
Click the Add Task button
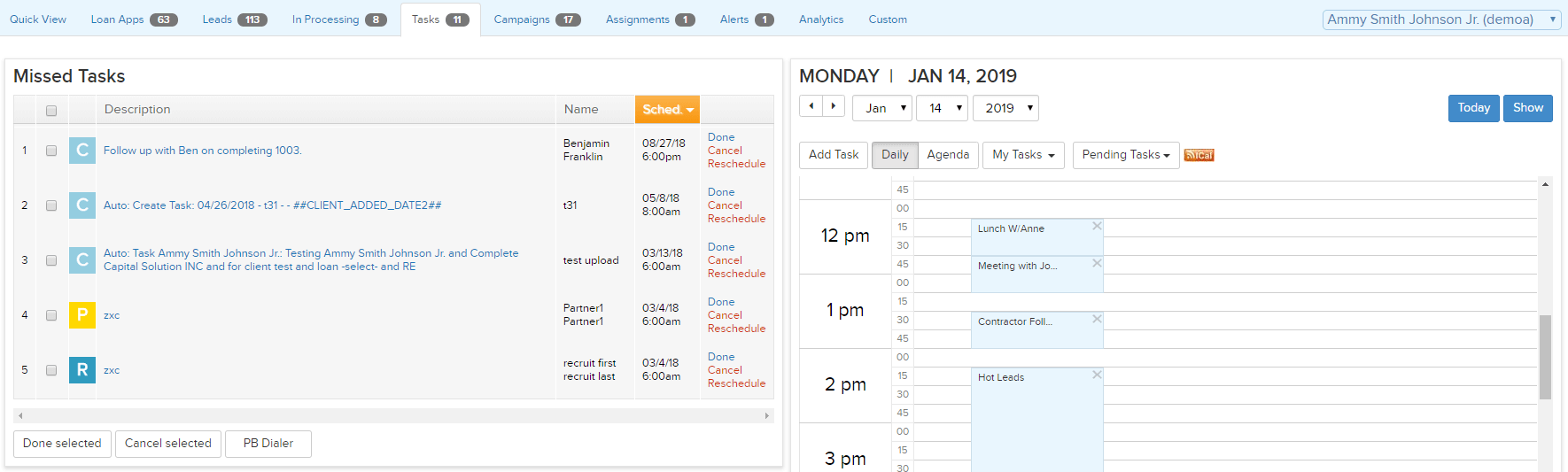tap(833, 155)
